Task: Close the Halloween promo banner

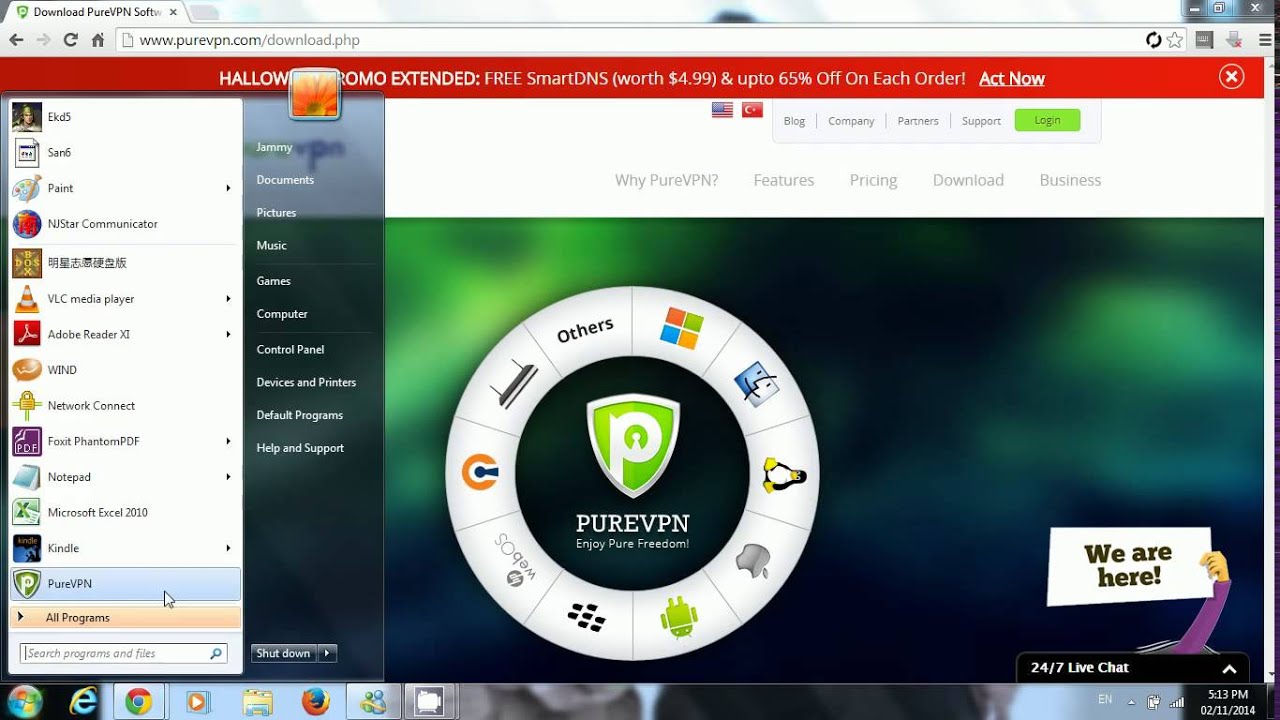Action: click(1232, 77)
